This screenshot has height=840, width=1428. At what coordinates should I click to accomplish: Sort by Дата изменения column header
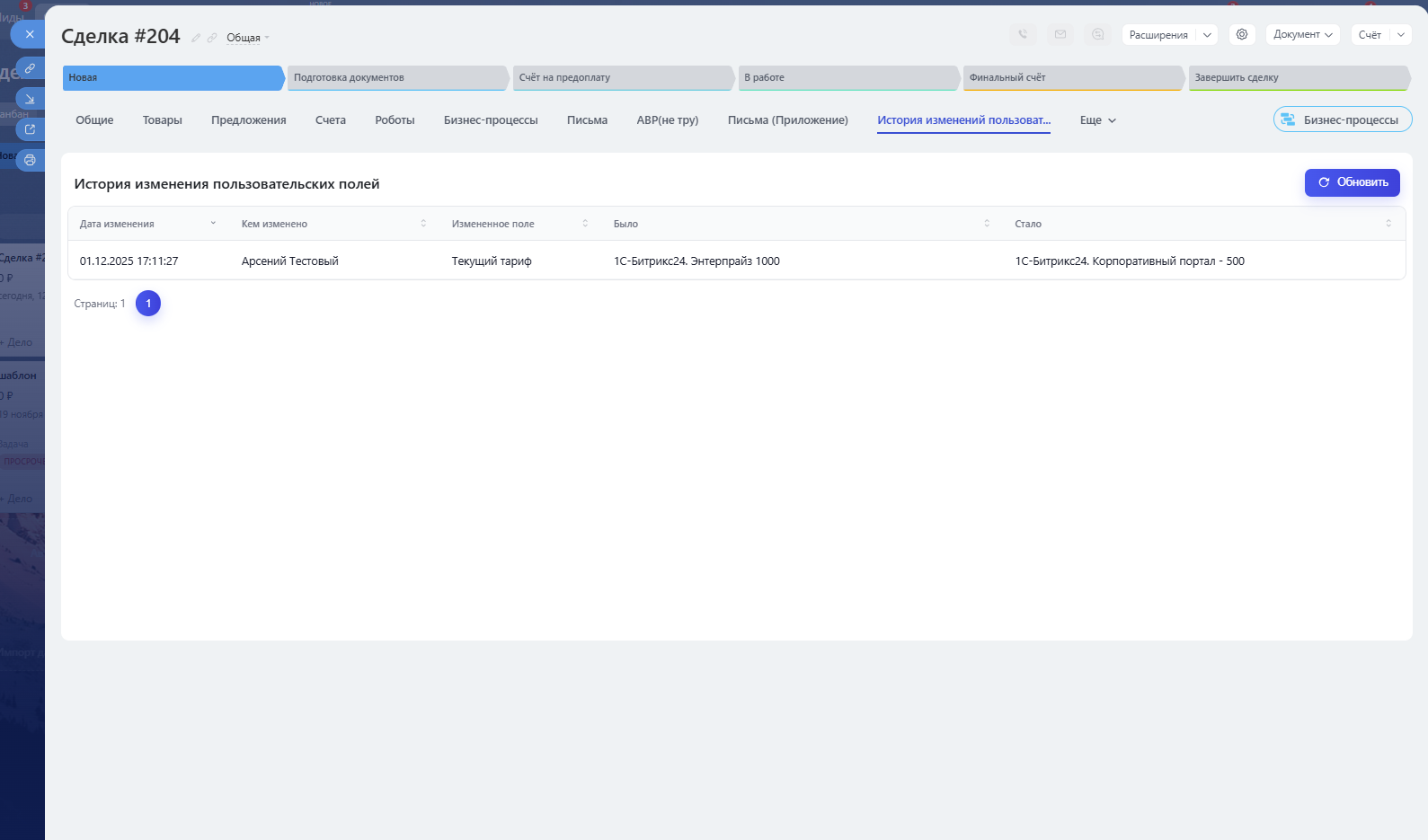point(117,224)
